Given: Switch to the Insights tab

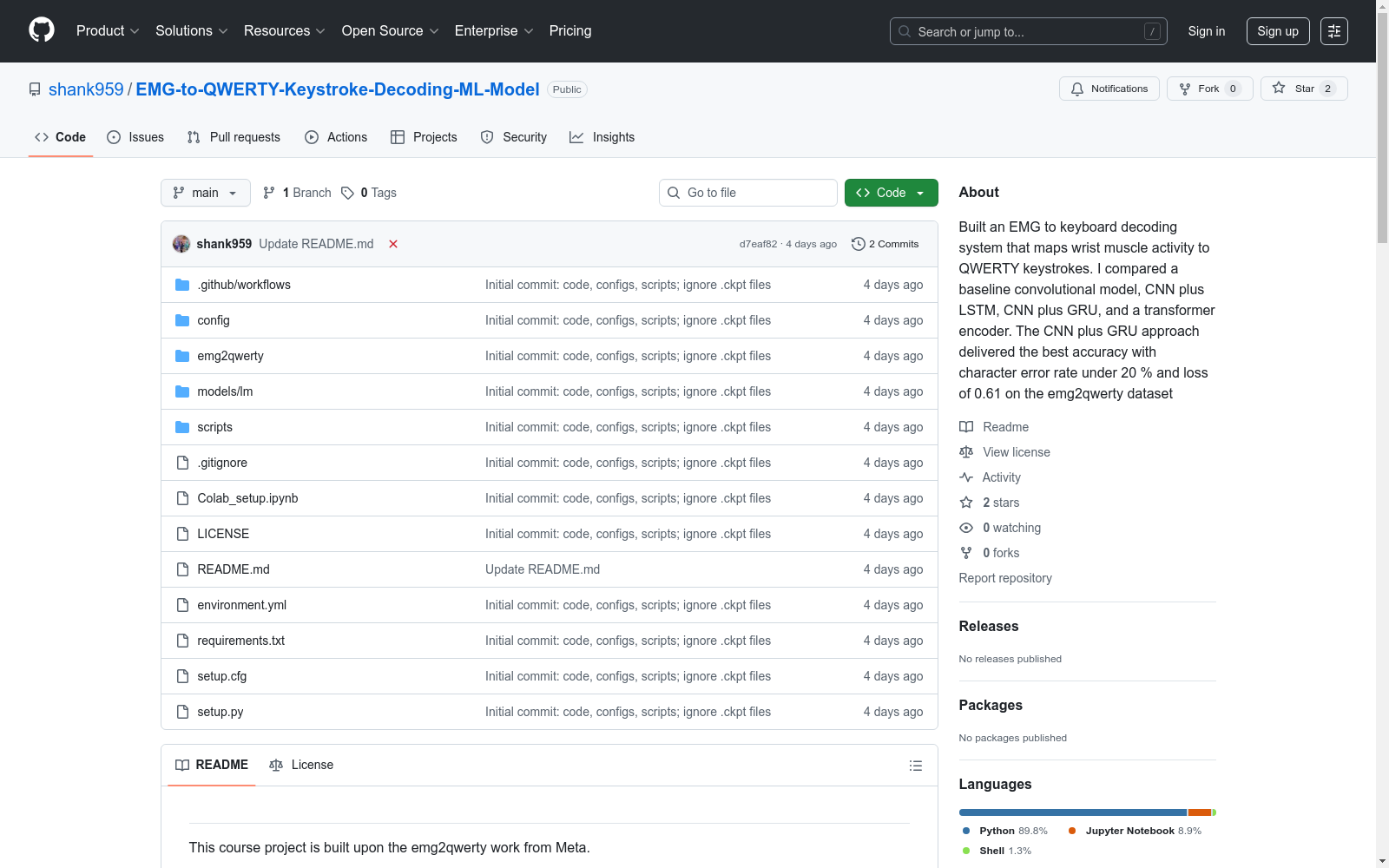Looking at the screenshot, I should tap(602, 137).
